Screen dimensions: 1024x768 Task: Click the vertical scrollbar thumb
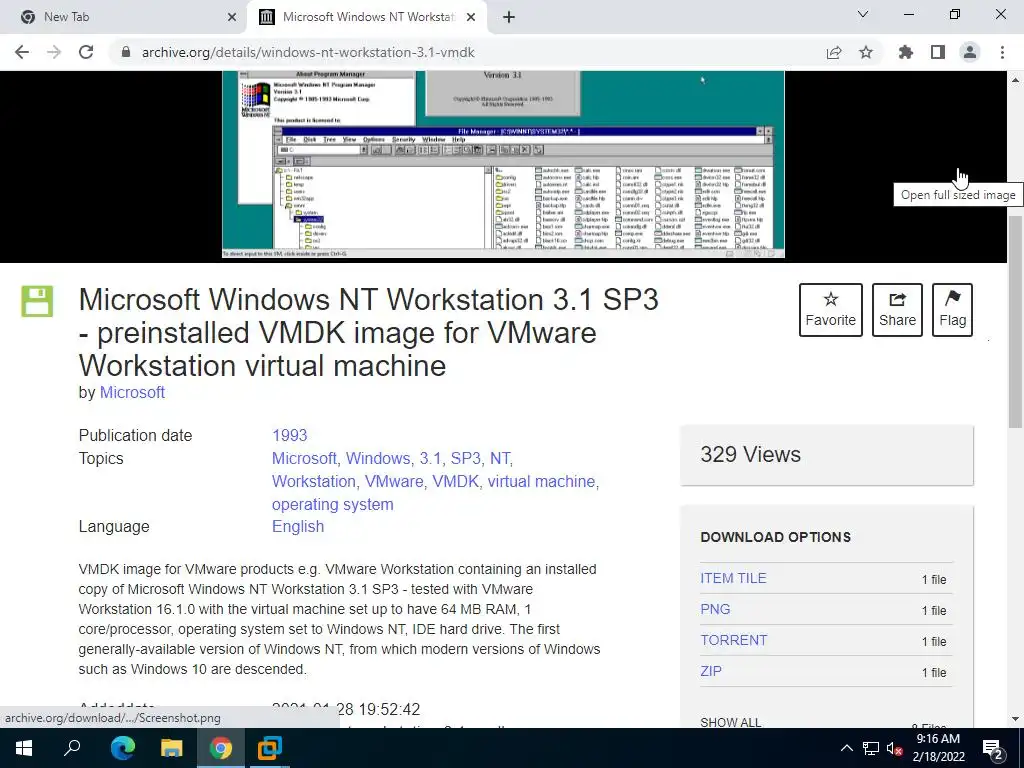pos(1015,321)
